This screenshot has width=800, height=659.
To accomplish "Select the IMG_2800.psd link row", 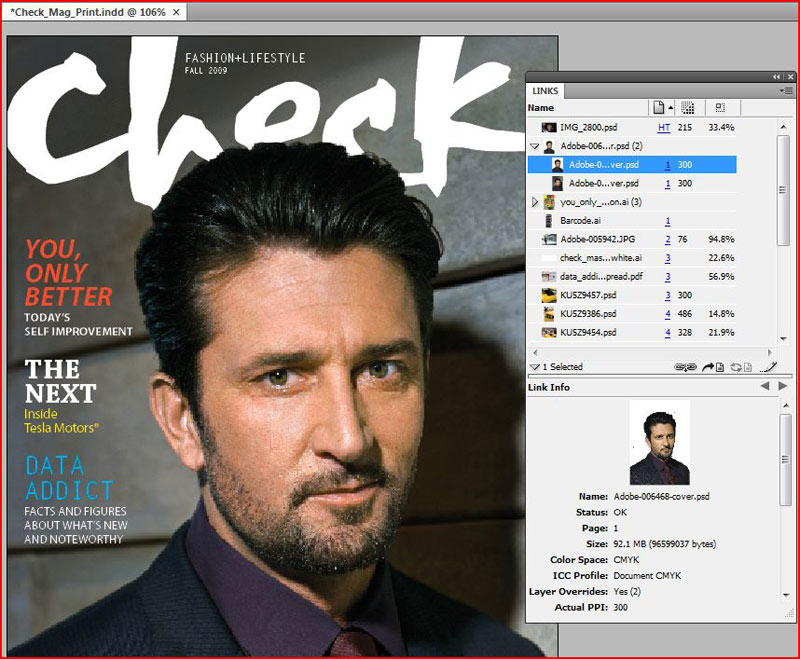I will point(632,128).
